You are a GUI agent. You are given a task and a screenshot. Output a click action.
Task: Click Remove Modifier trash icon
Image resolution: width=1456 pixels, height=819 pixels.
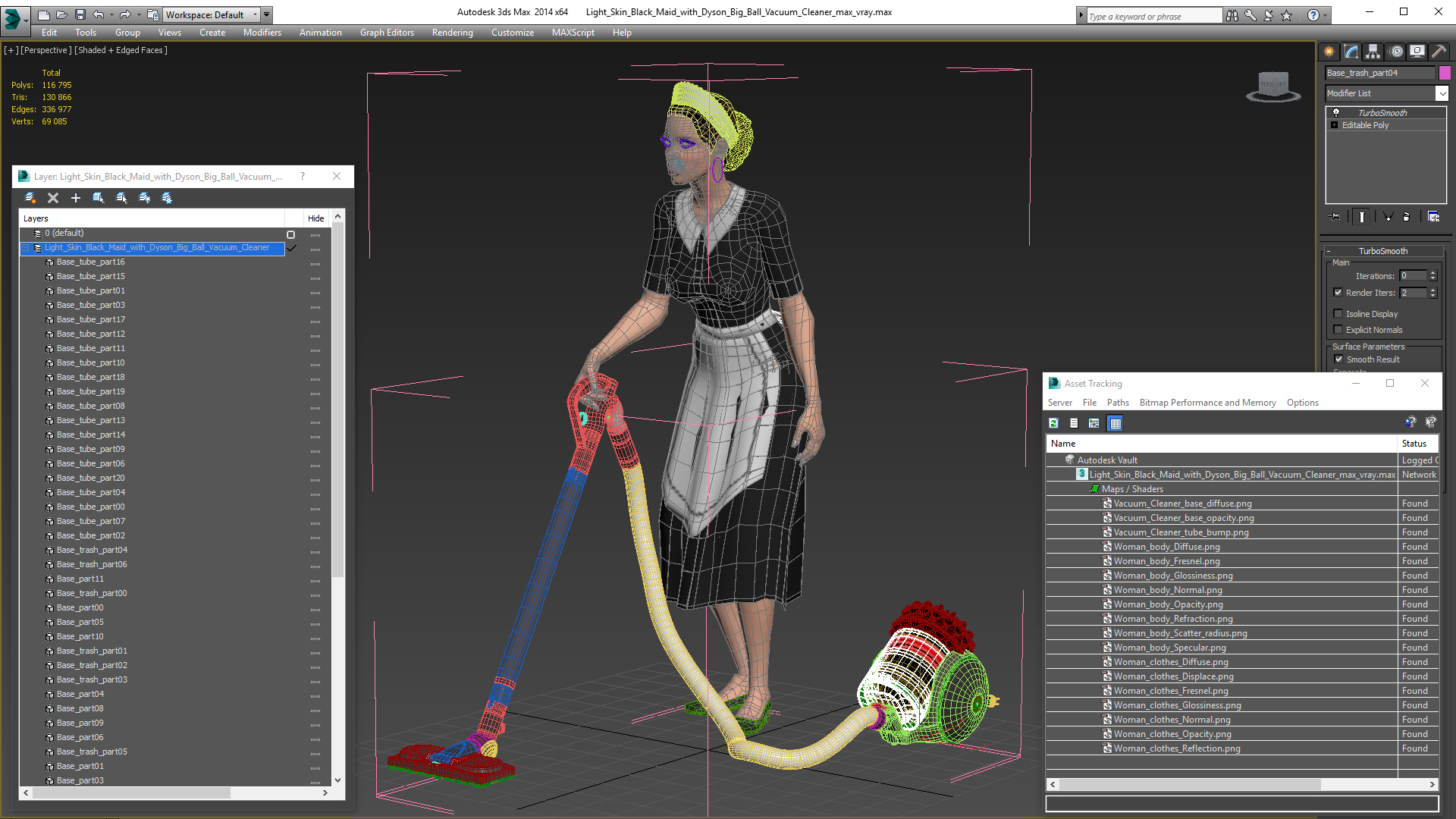[1407, 217]
